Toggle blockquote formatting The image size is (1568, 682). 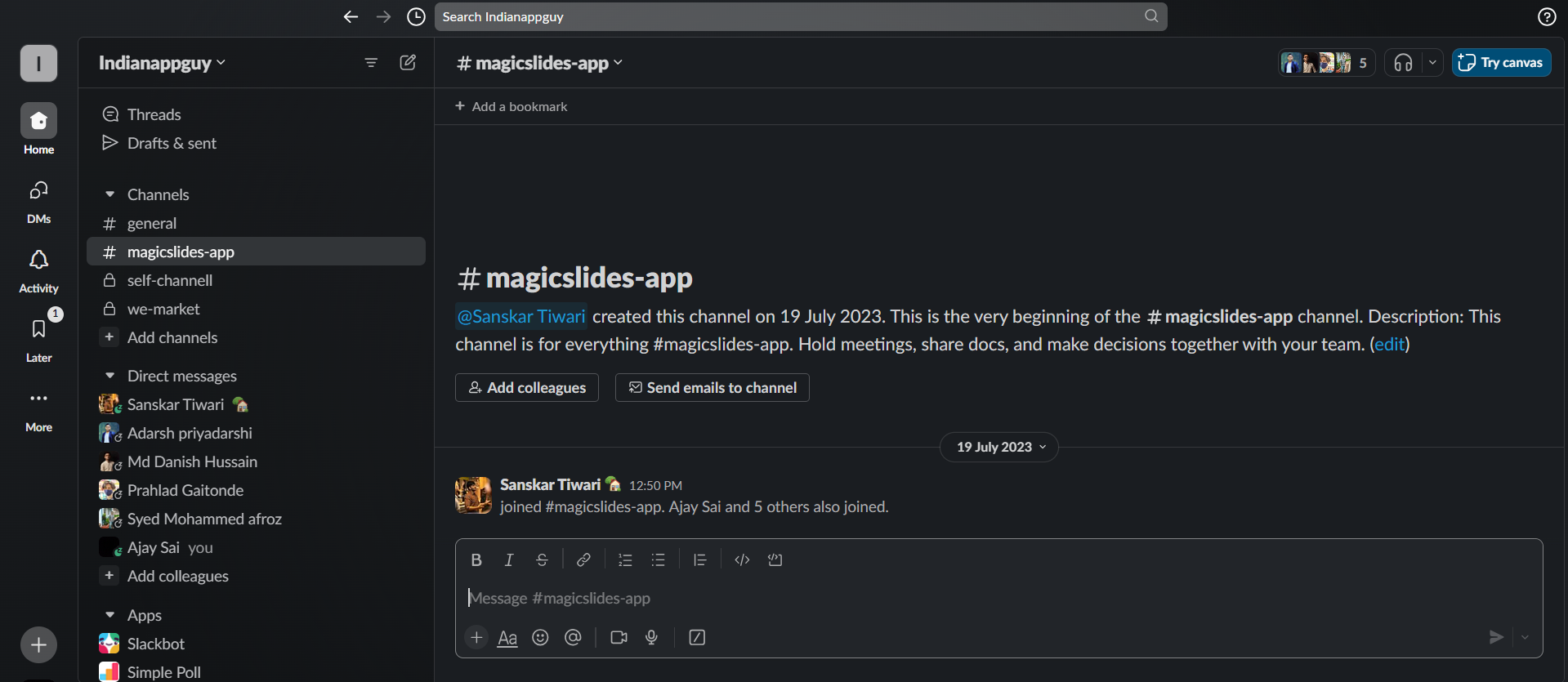[700, 559]
